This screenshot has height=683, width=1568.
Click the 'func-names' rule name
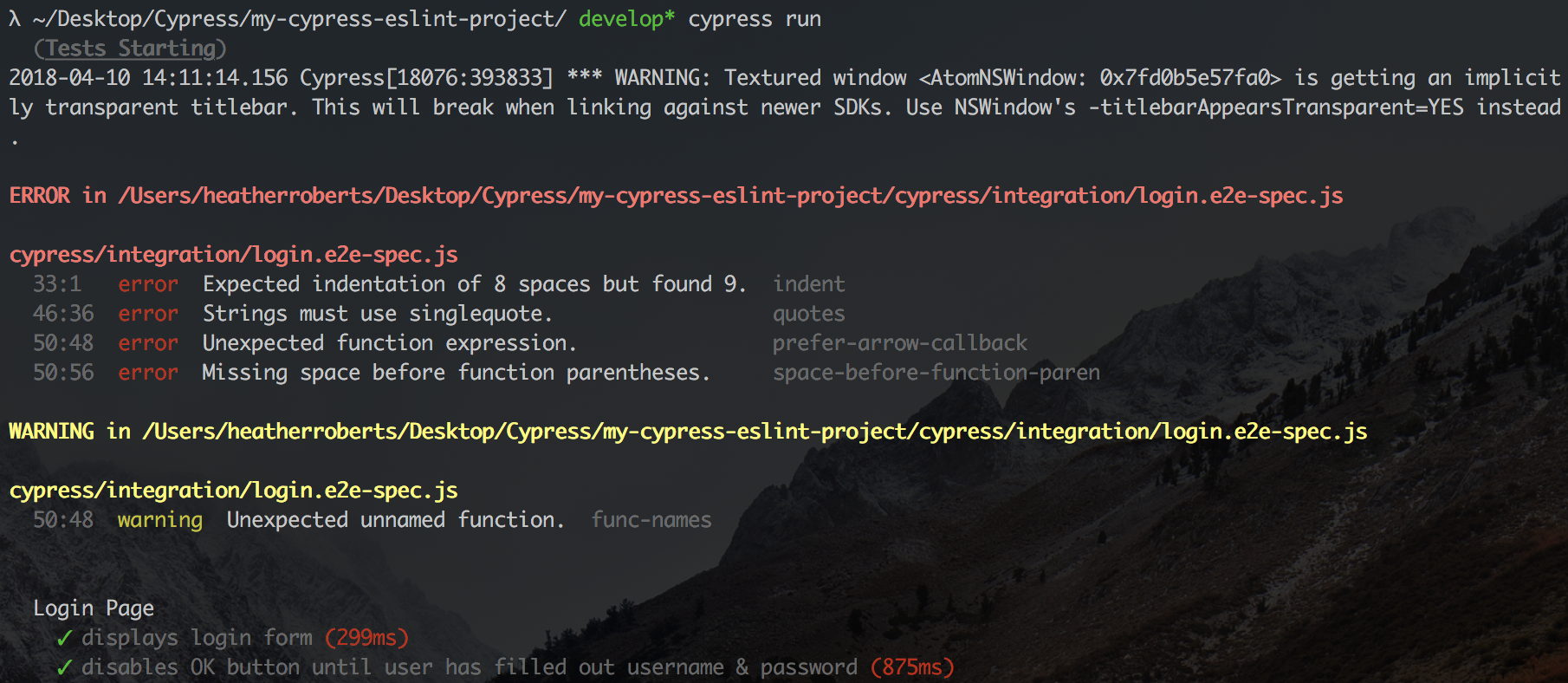pos(651,520)
